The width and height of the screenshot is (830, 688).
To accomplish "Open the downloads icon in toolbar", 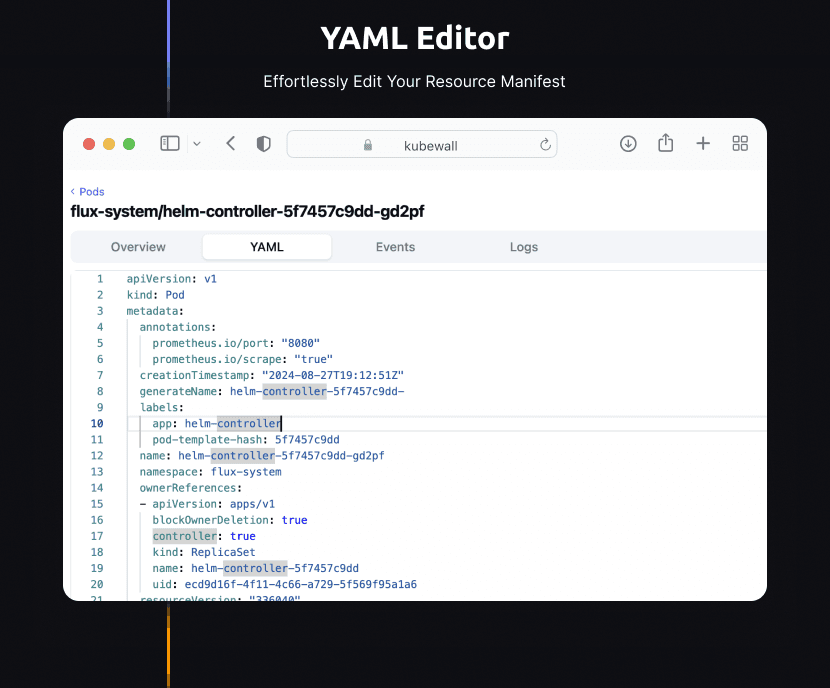I will tap(628, 144).
